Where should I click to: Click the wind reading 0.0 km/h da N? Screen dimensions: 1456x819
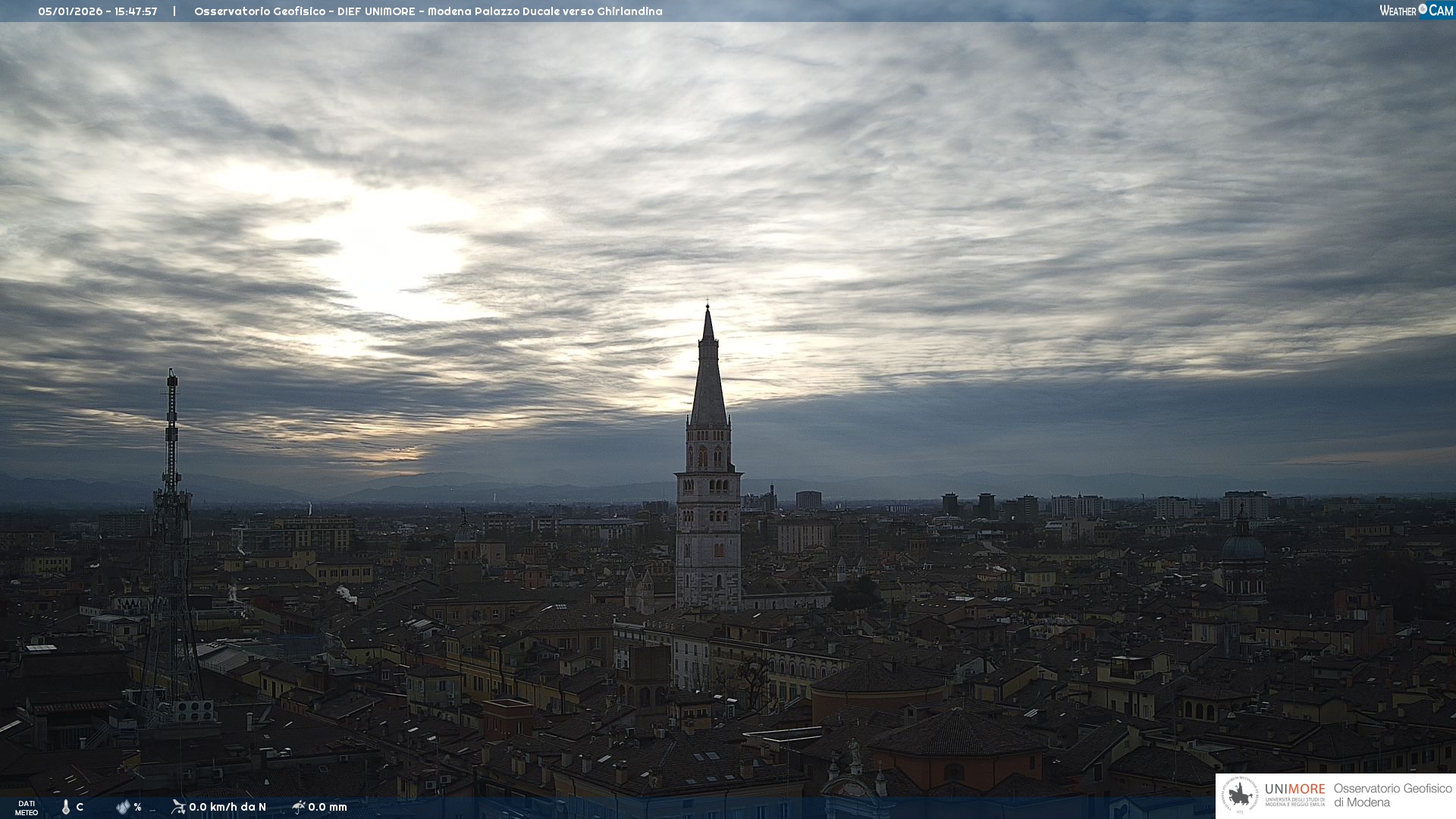coord(227,807)
